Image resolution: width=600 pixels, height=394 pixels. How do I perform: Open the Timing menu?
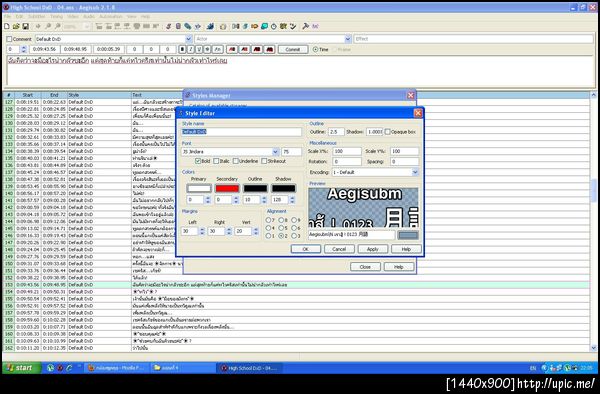point(56,17)
